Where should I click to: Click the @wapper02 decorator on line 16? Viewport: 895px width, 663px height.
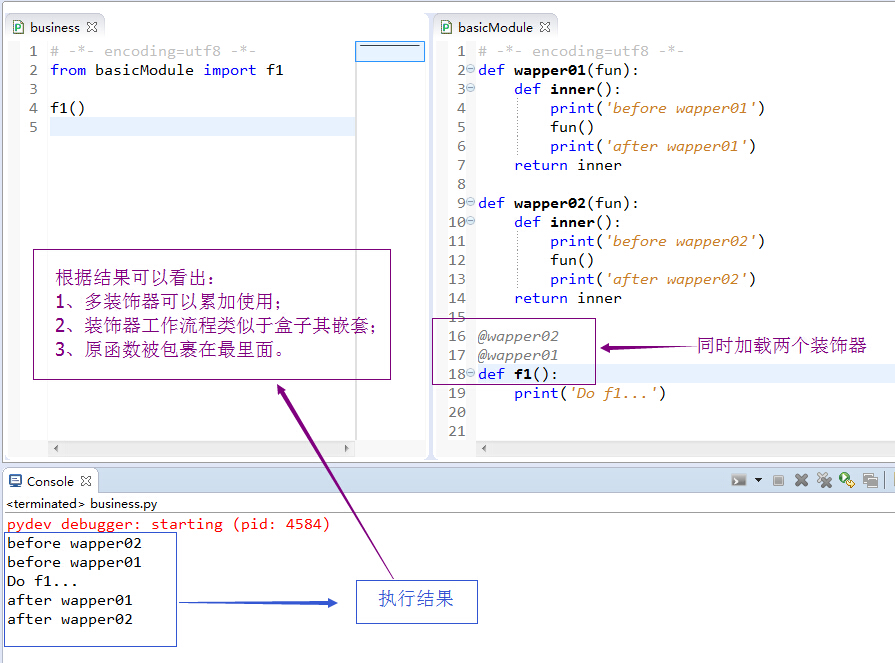point(518,336)
